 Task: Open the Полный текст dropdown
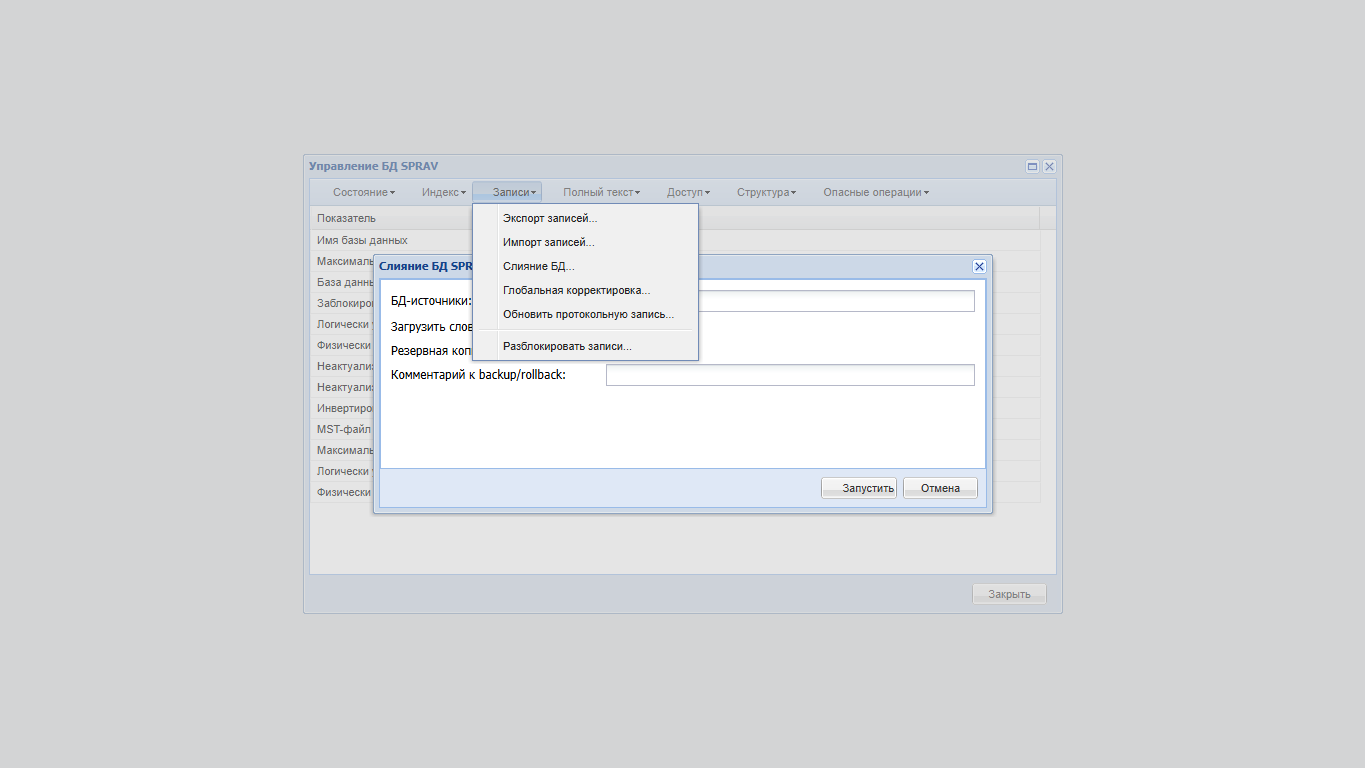(x=601, y=192)
